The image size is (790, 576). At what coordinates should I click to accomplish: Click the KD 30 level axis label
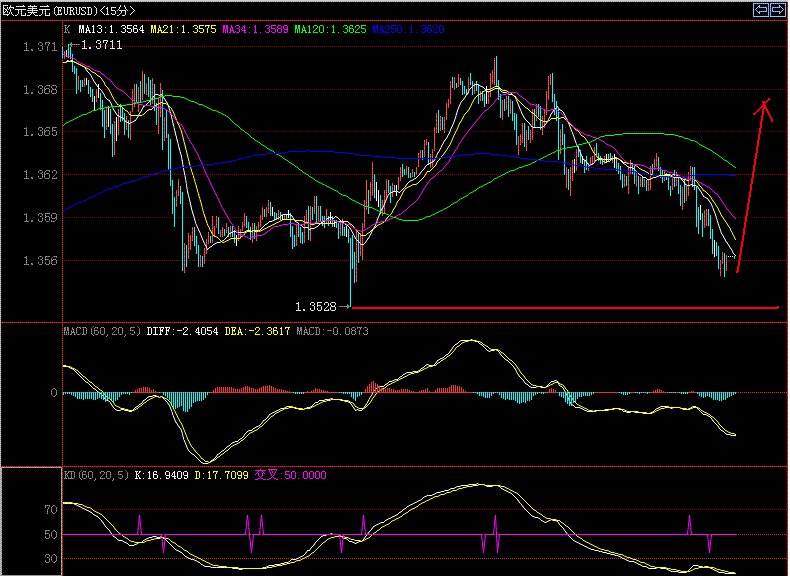(x=51, y=558)
